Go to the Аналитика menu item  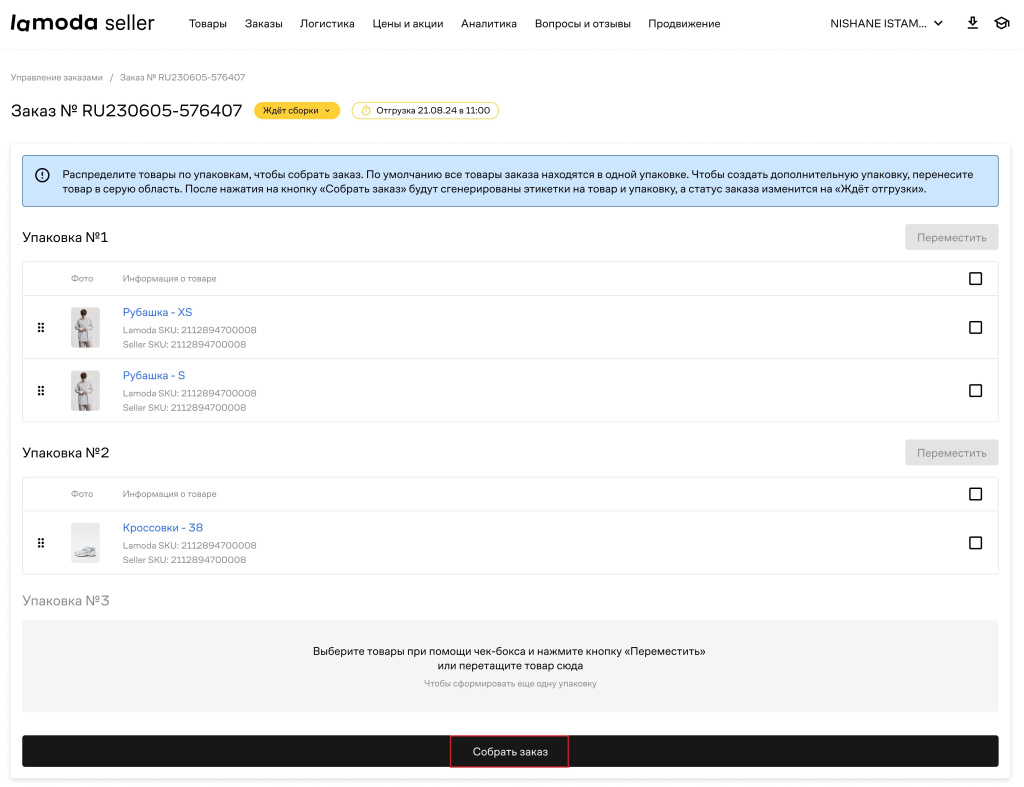tap(488, 24)
